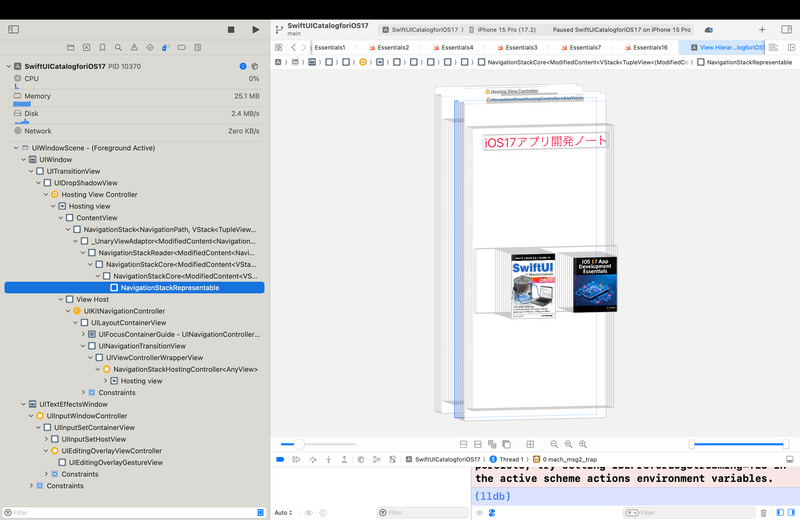This screenshot has height=520, width=800.
Task: Continue program execution in debug bar
Action: click(296, 459)
